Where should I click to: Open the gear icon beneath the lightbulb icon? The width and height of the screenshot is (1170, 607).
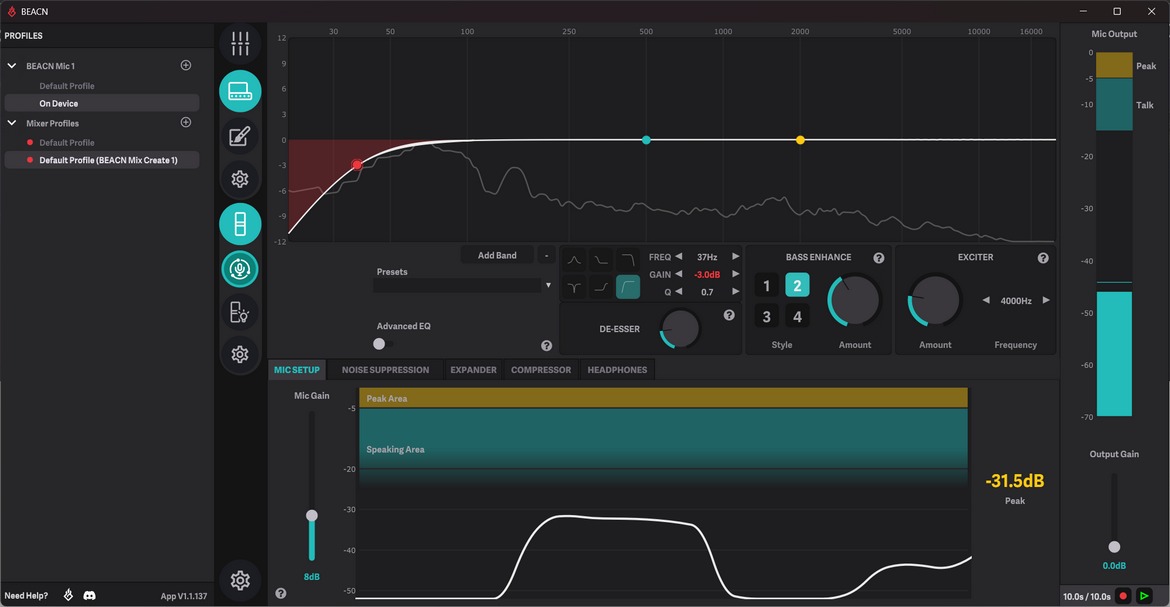pos(240,354)
